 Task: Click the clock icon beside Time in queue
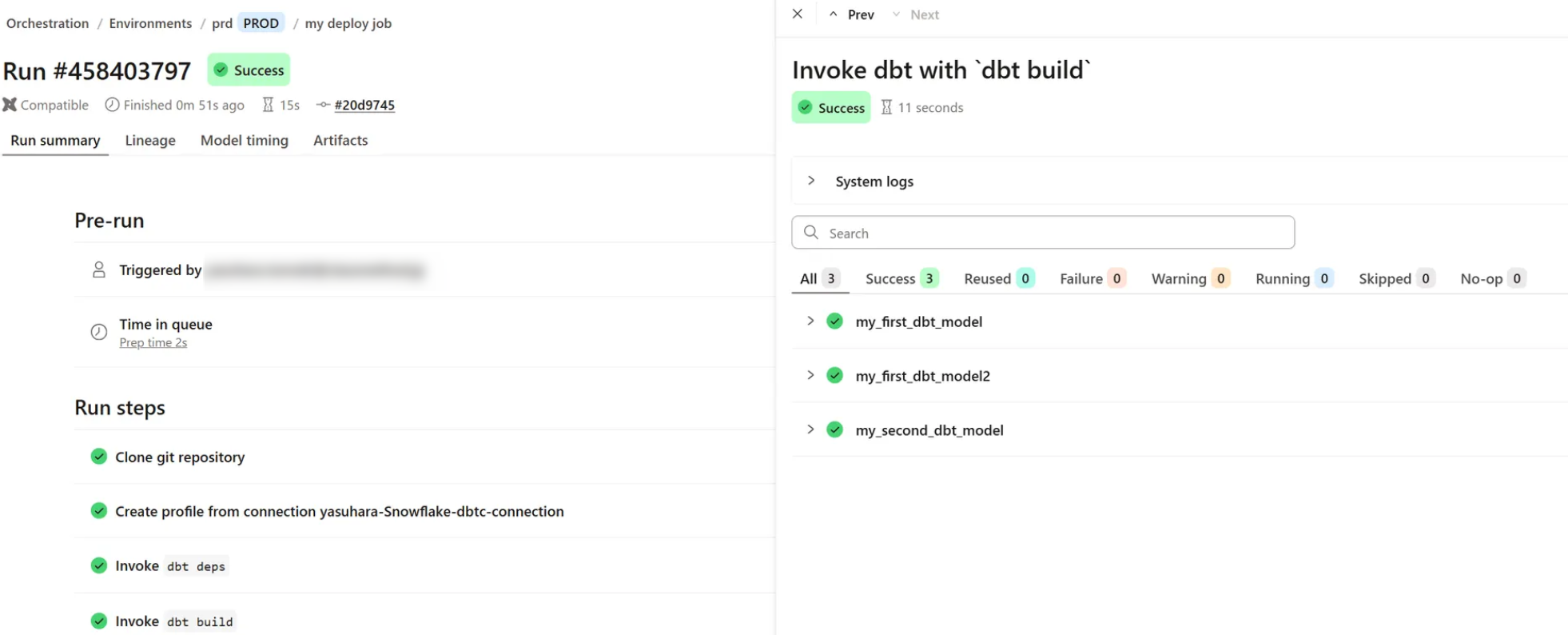pos(99,332)
